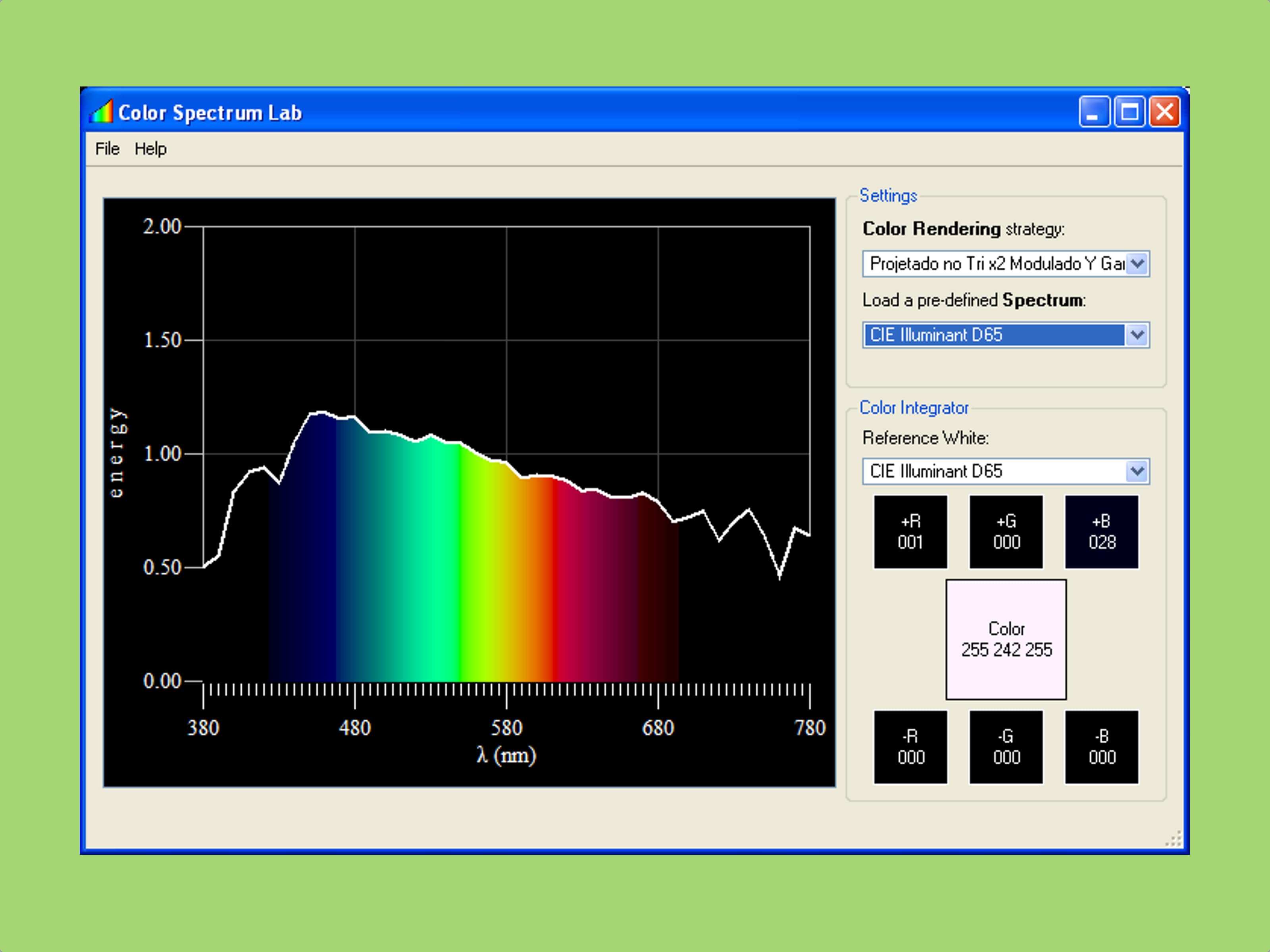The image size is (1270, 952).
Task: Click the +B 028 button
Action: click(x=1101, y=532)
